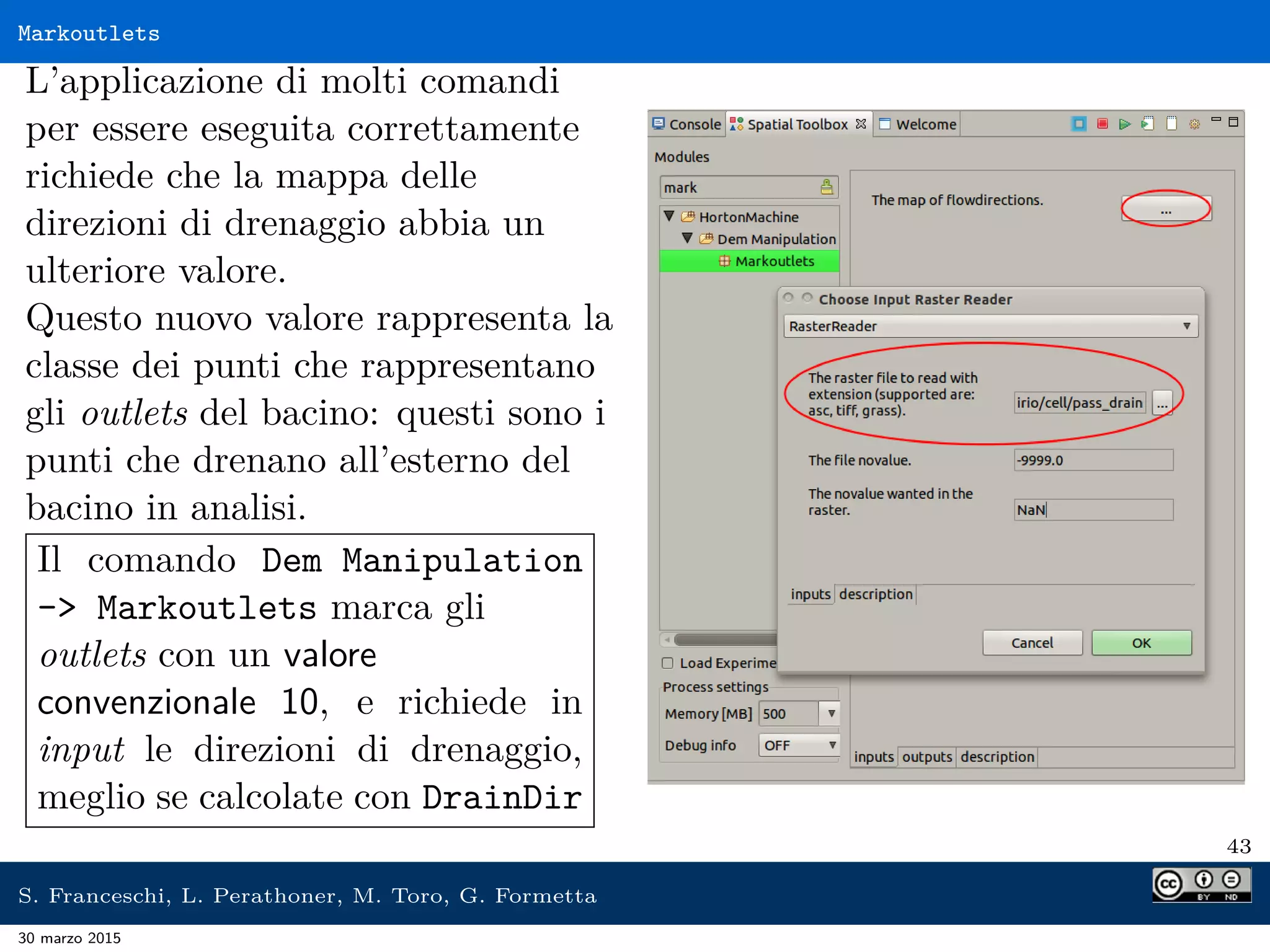Toggle the Load Experimental checkbox
The width and height of the screenshot is (1270, 952).
pyautogui.click(x=668, y=663)
